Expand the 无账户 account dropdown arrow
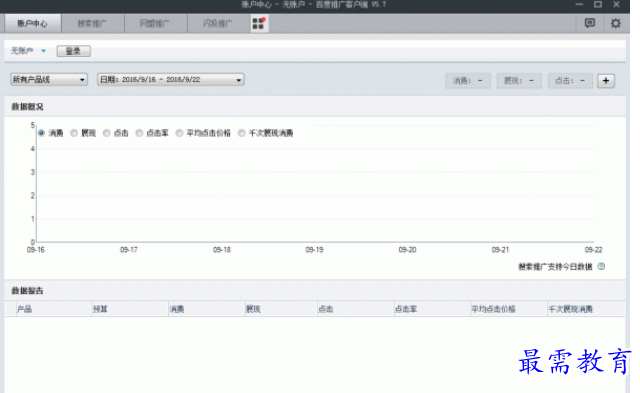 pyautogui.click(x=43, y=51)
